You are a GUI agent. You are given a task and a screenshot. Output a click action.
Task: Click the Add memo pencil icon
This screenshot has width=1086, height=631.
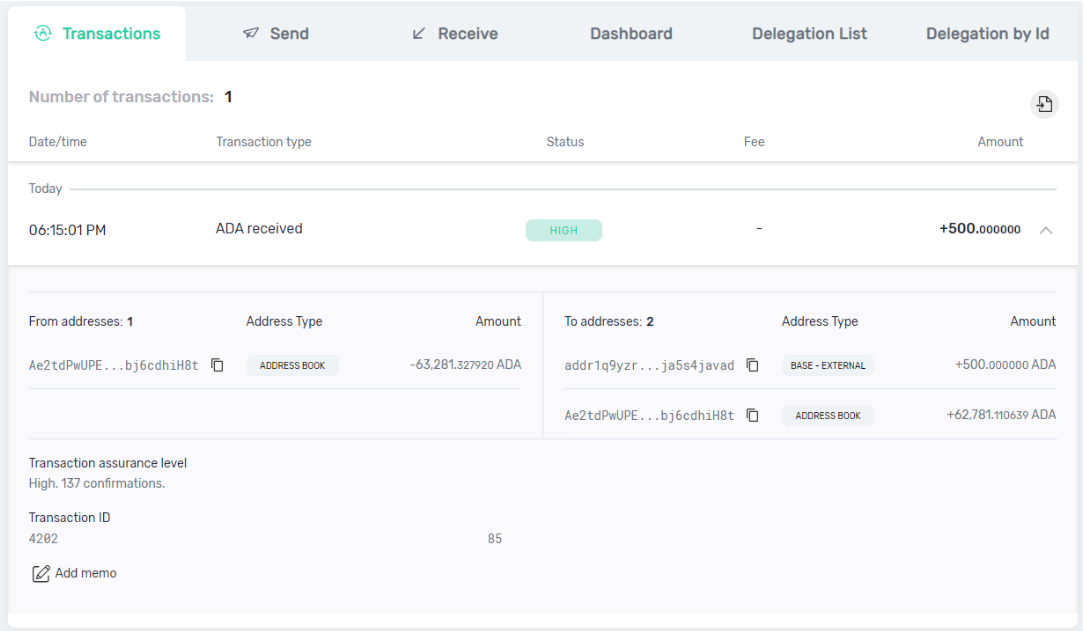pos(41,574)
